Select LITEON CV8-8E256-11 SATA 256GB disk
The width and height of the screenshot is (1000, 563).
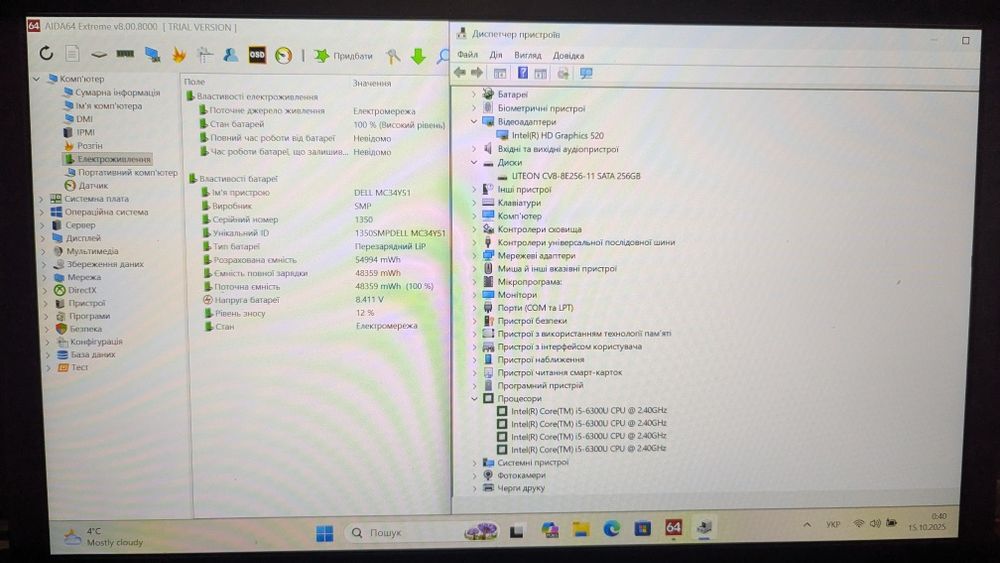(x=576, y=176)
